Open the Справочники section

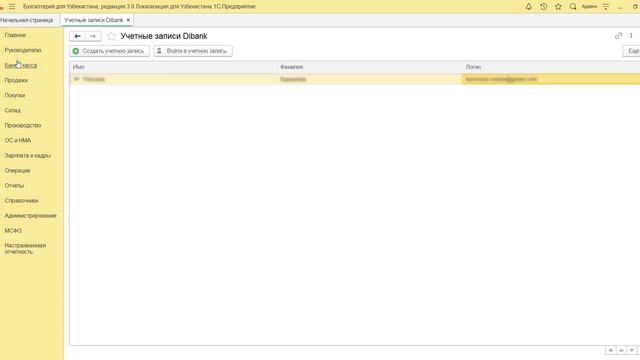[x=21, y=201]
